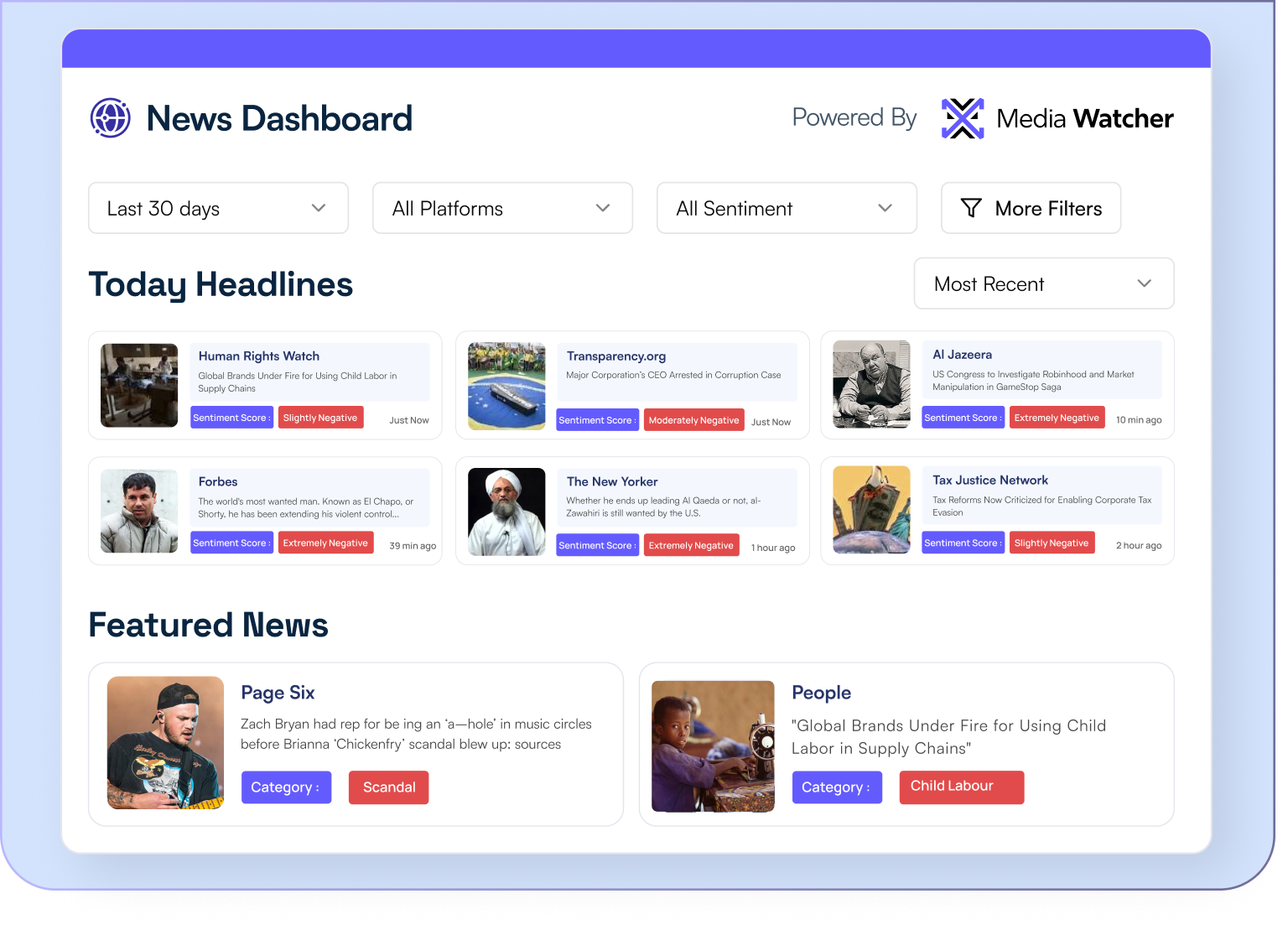Image resolution: width=1288 pixels, height=930 pixels.
Task: Click the People featured title
Action: click(822, 693)
